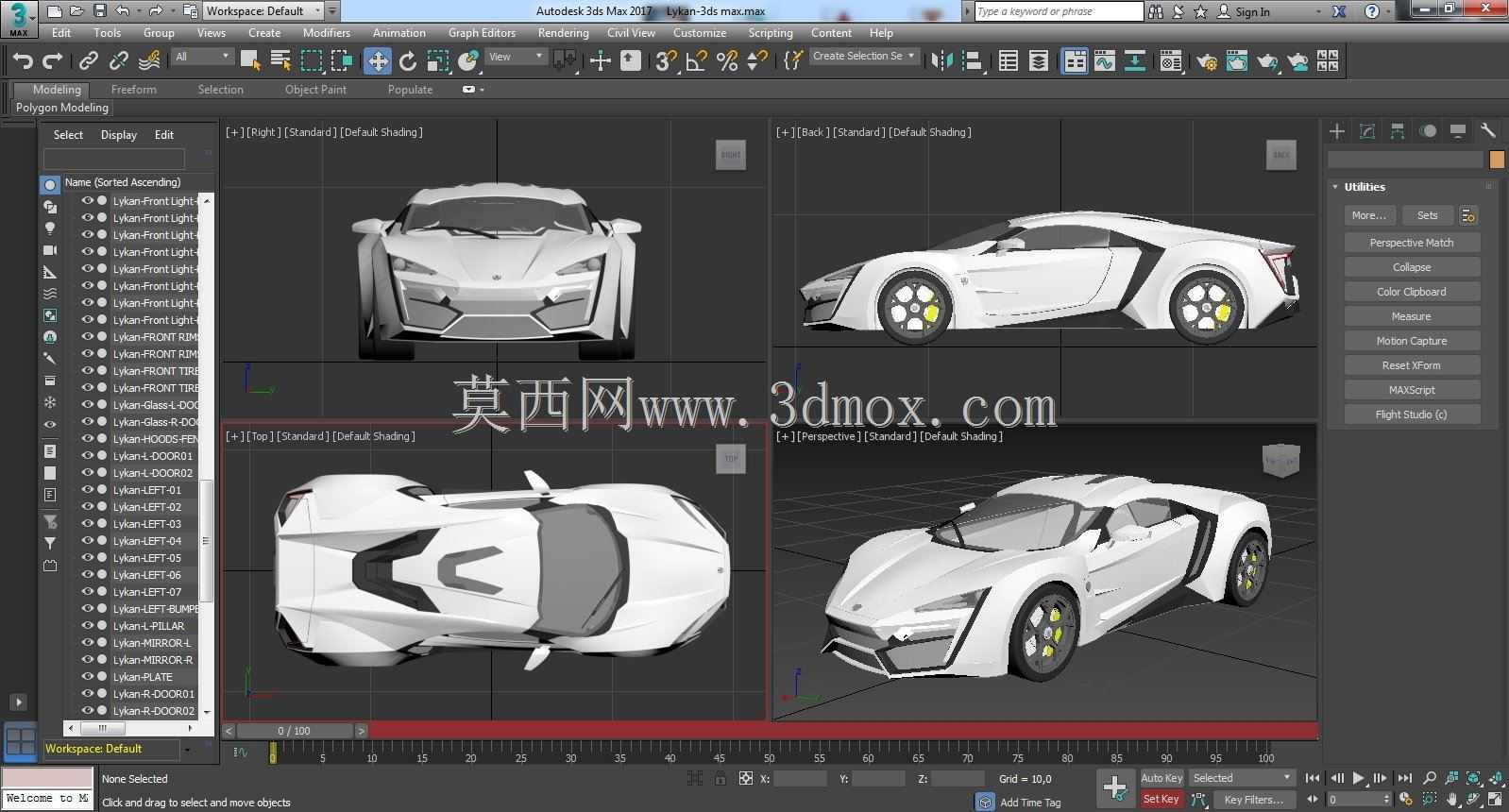Hide Lykan-PLATE with its eye icon

[x=87, y=677]
